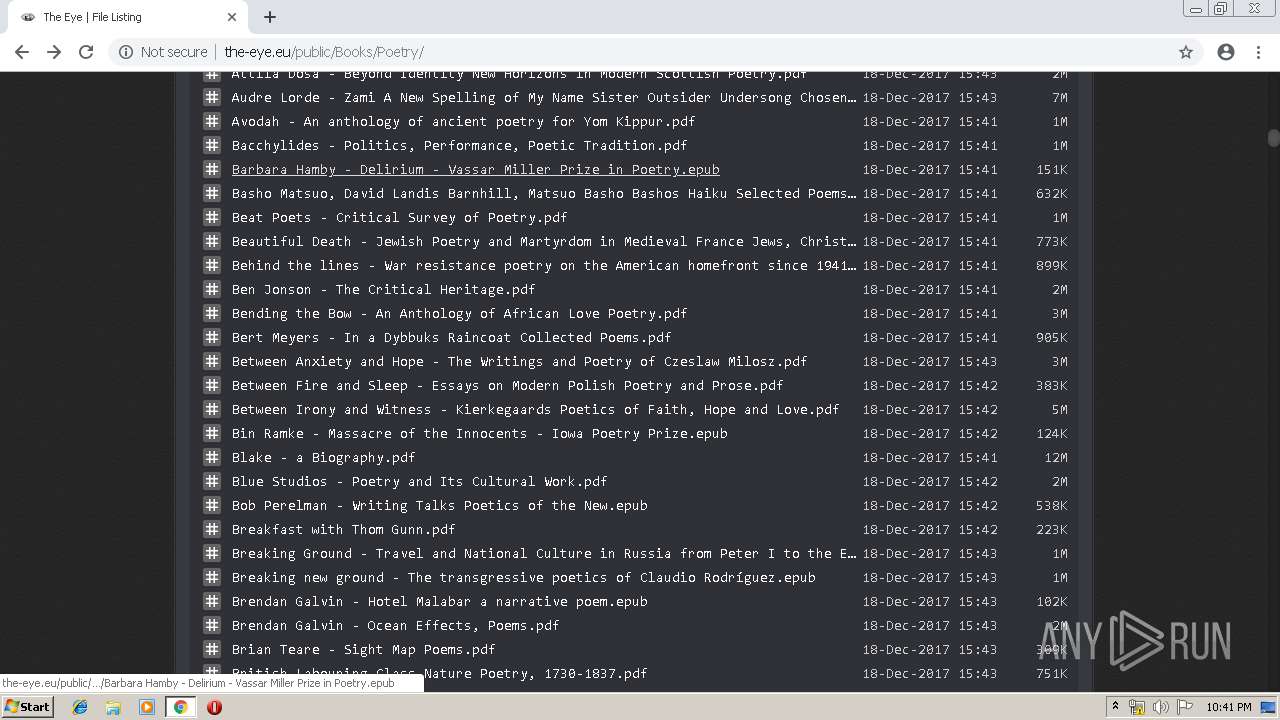Open the media player taskbar icon
This screenshot has height=720, width=1280.
pyautogui.click(x=147, y=707)
